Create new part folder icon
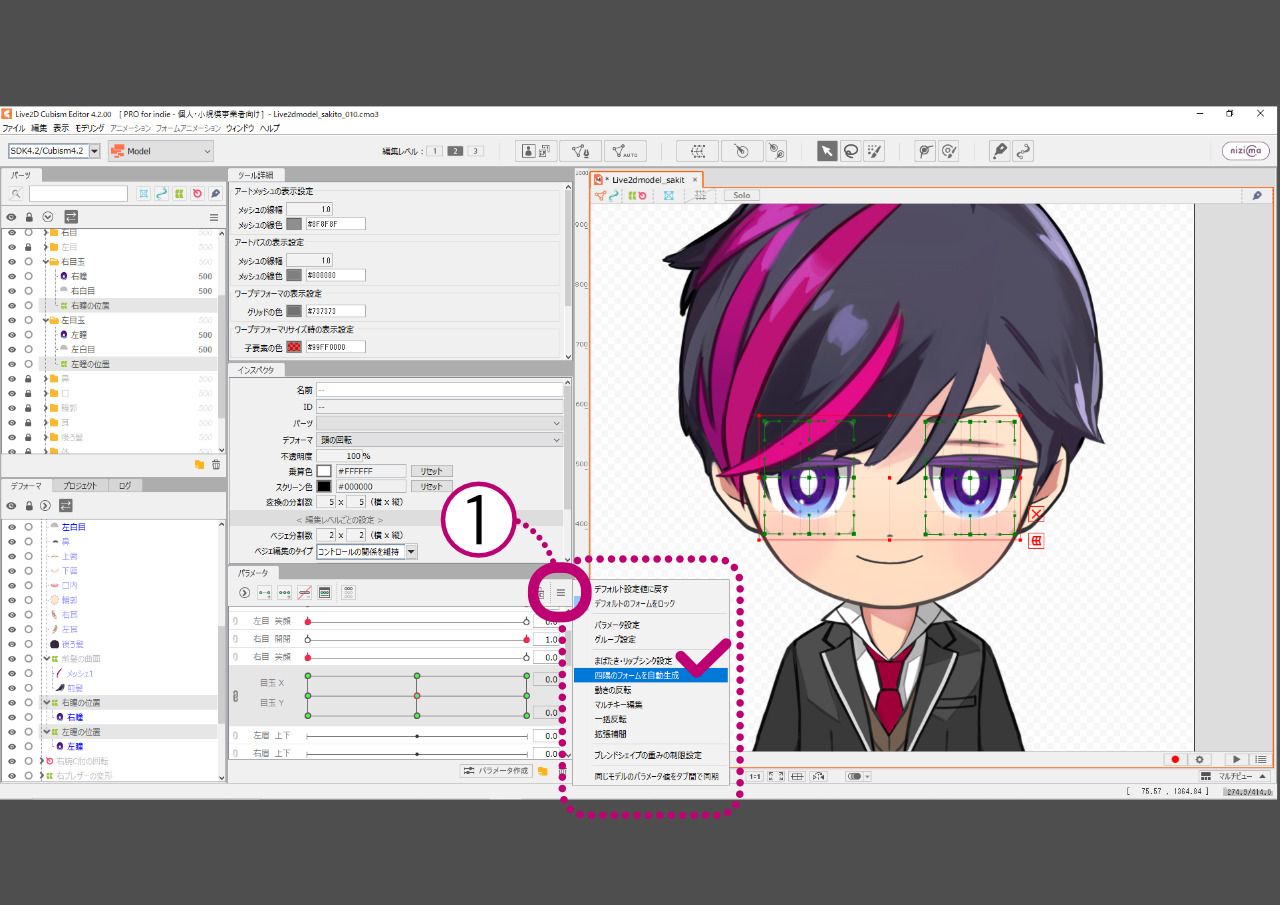Viewport: 1280px width, 905px height. click(199, 464)
